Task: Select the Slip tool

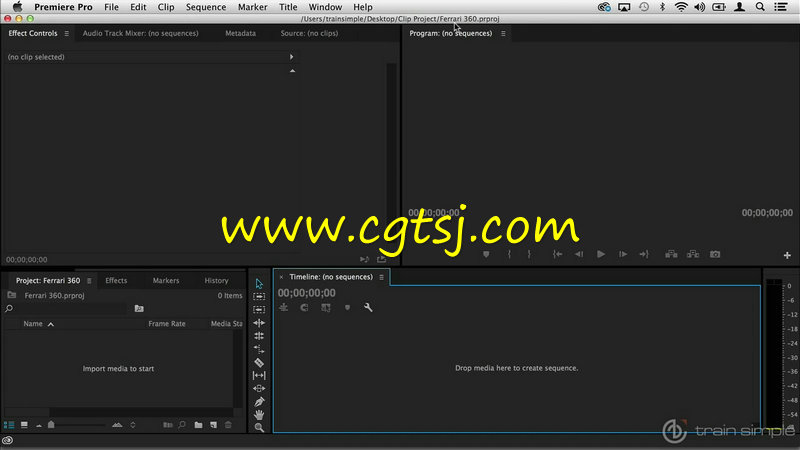Action: (x=259, y=376)
